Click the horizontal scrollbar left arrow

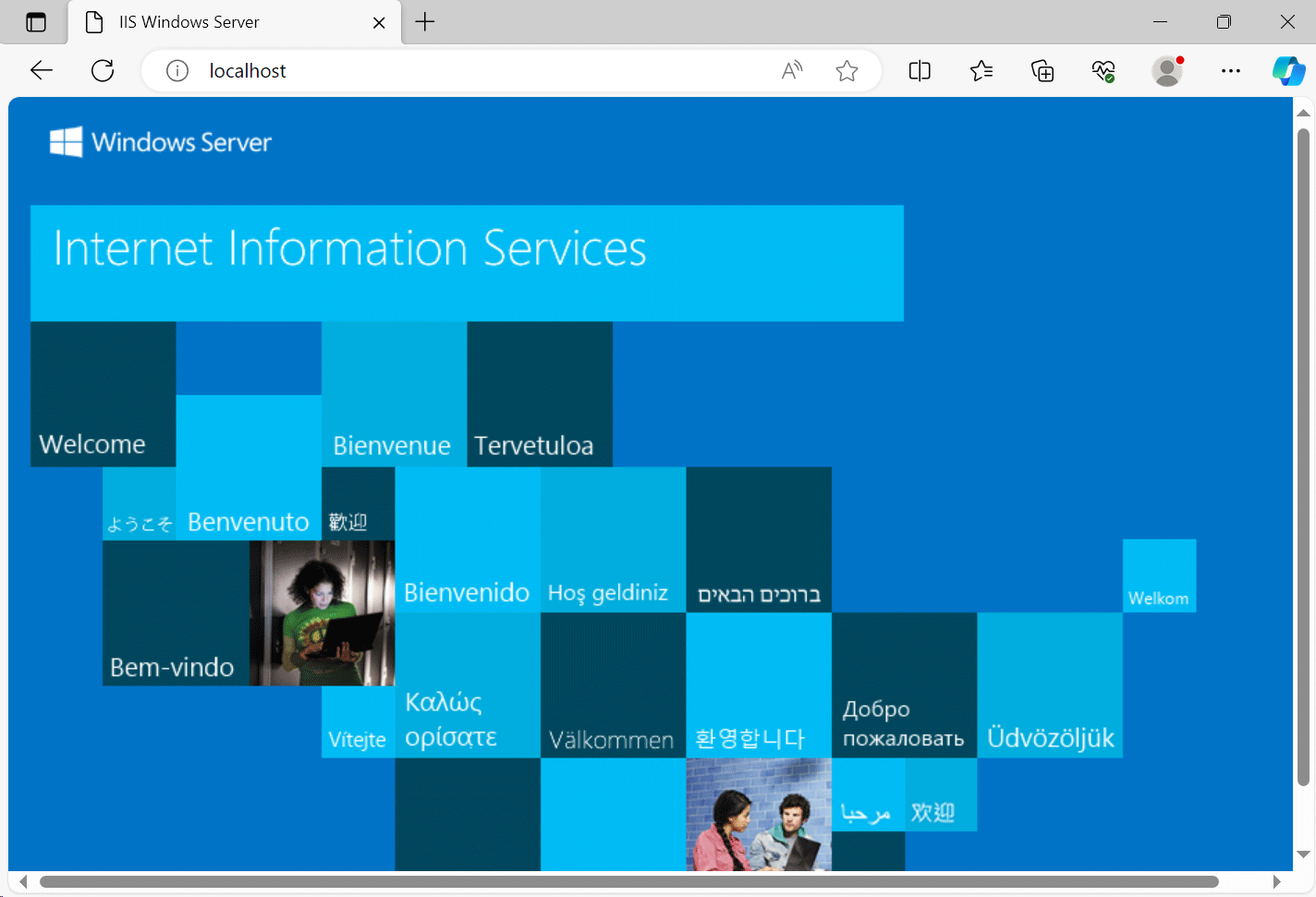(23, 881)
